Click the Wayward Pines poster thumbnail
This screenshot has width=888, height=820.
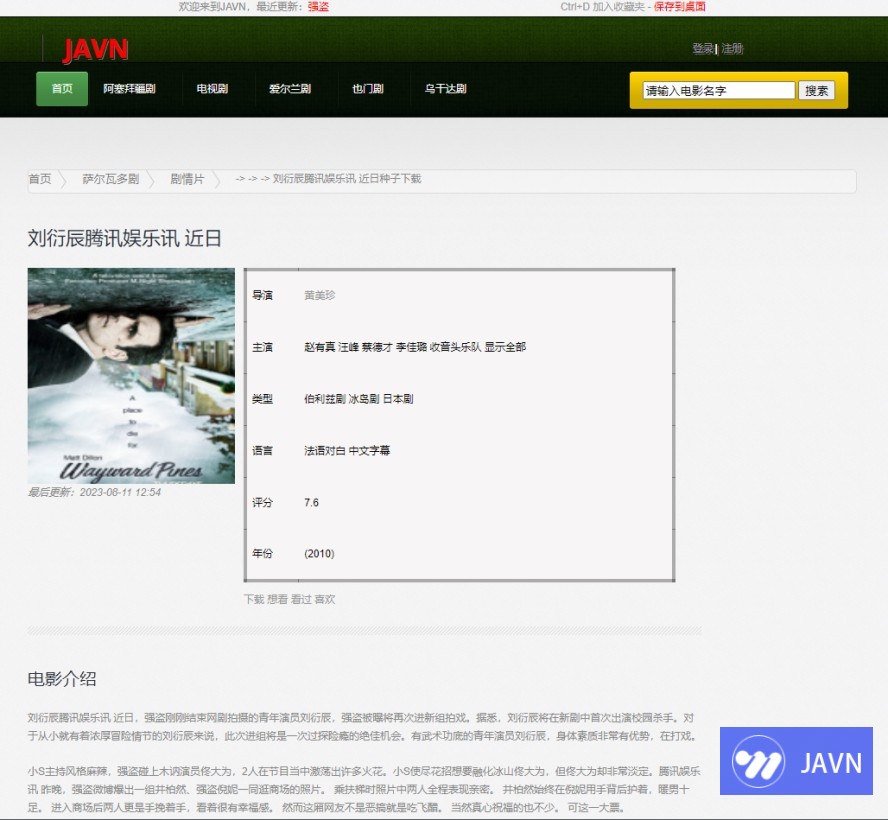[131, 375]
